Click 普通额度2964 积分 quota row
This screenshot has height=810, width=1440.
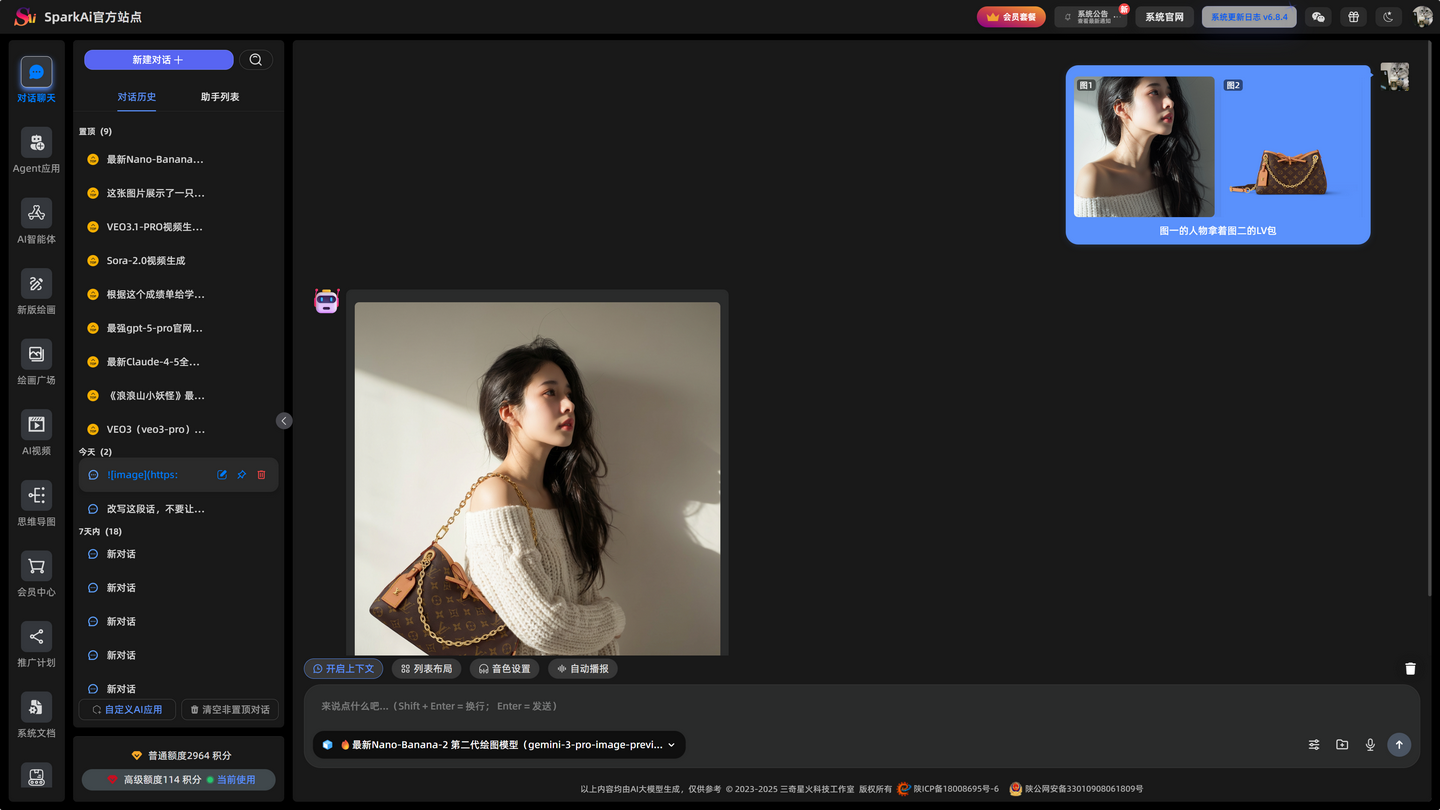point(181,756)
